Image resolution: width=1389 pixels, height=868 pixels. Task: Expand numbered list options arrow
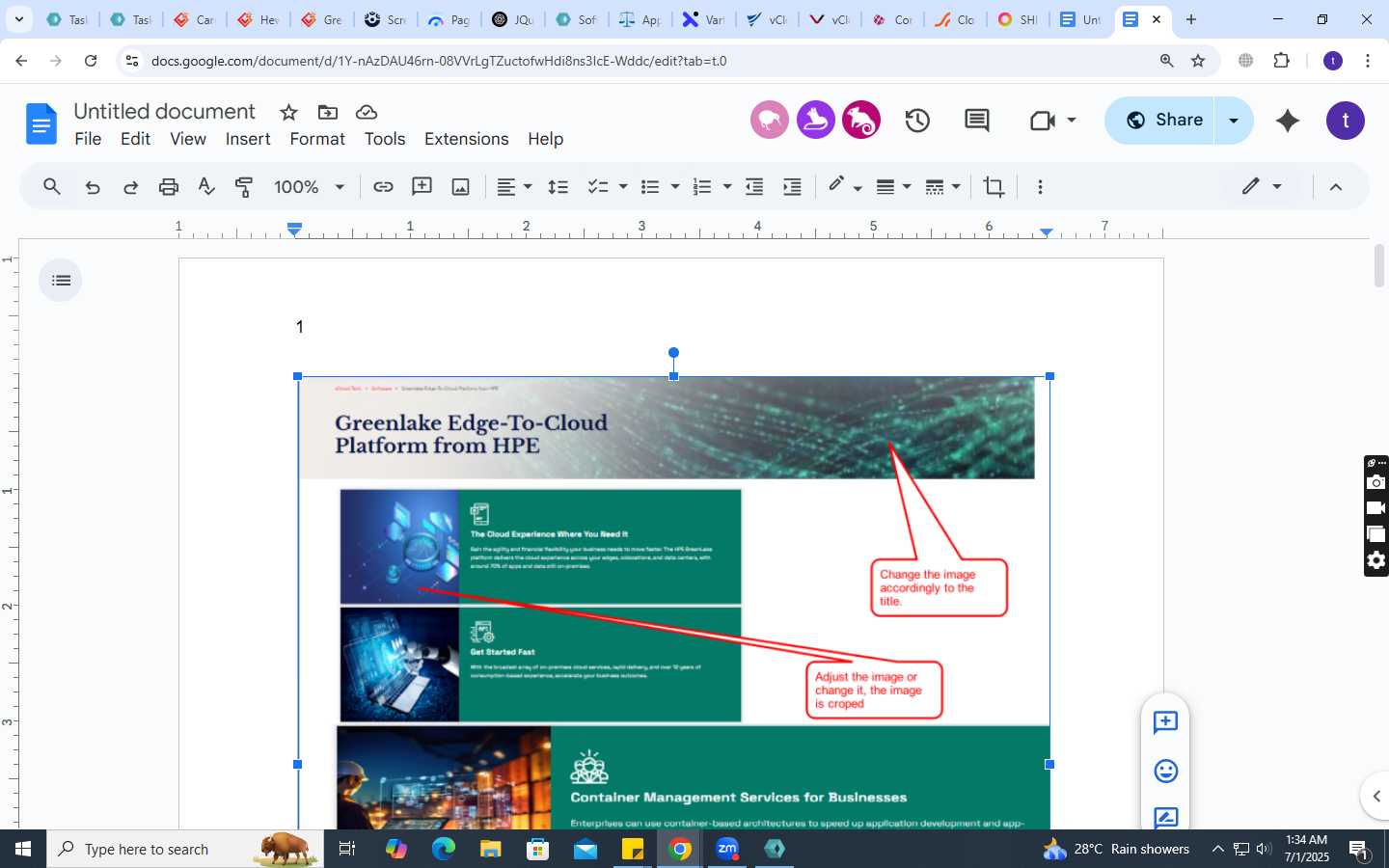[727, 187]
